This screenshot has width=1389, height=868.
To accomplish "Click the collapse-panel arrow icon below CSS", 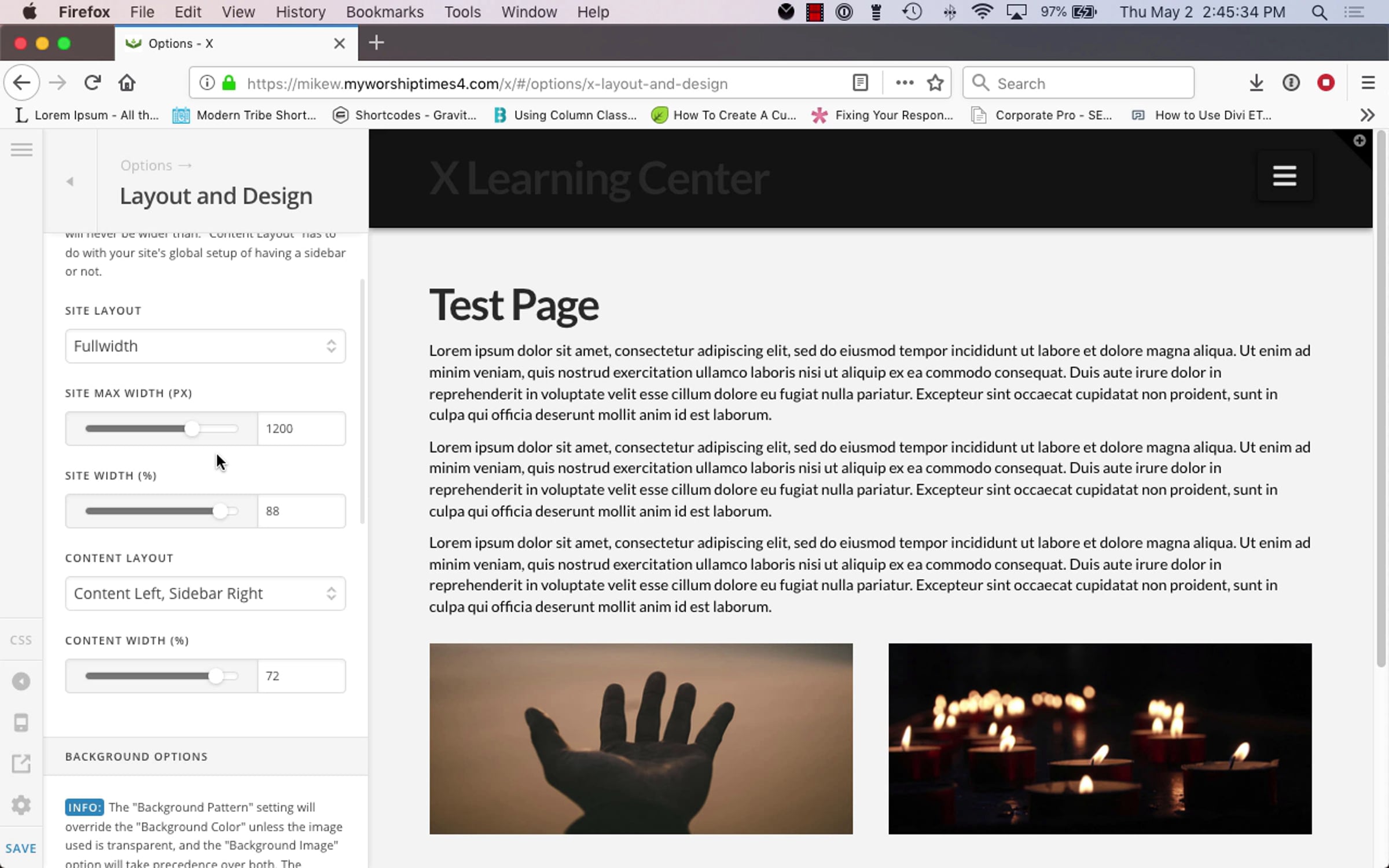I will coord(21,681).
